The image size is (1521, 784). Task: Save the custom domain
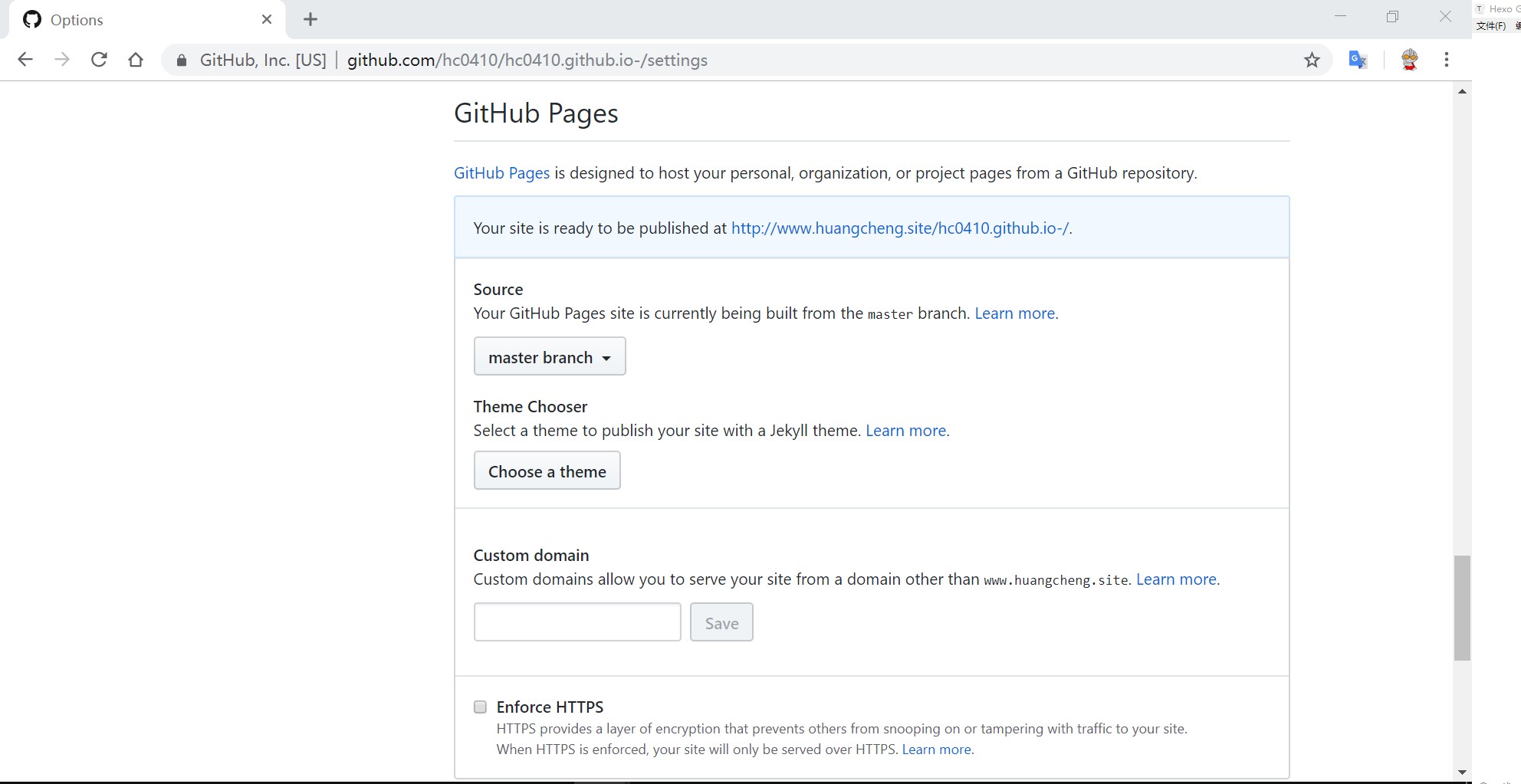coord(721,622)
